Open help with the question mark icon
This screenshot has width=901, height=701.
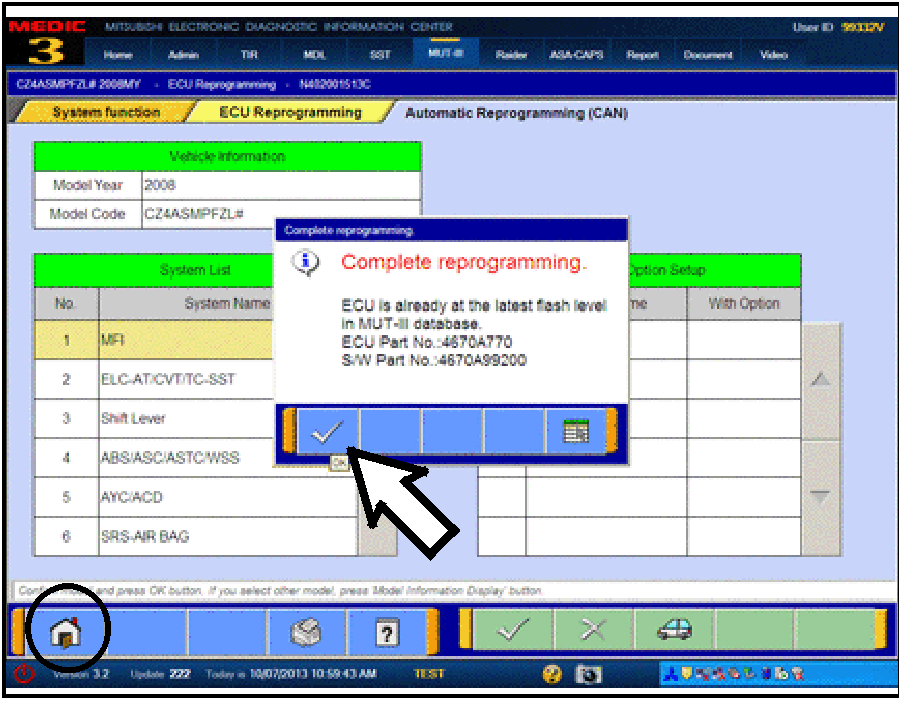[x=386, y=632]
